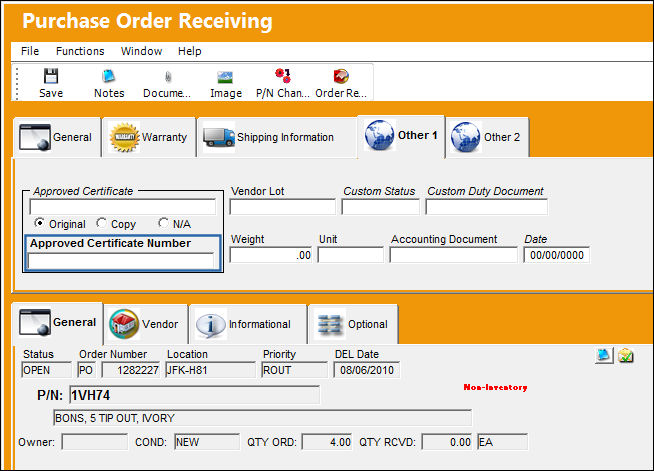The image size is (654, 471).
Task: Open the Informational tab
Action: 248,324
